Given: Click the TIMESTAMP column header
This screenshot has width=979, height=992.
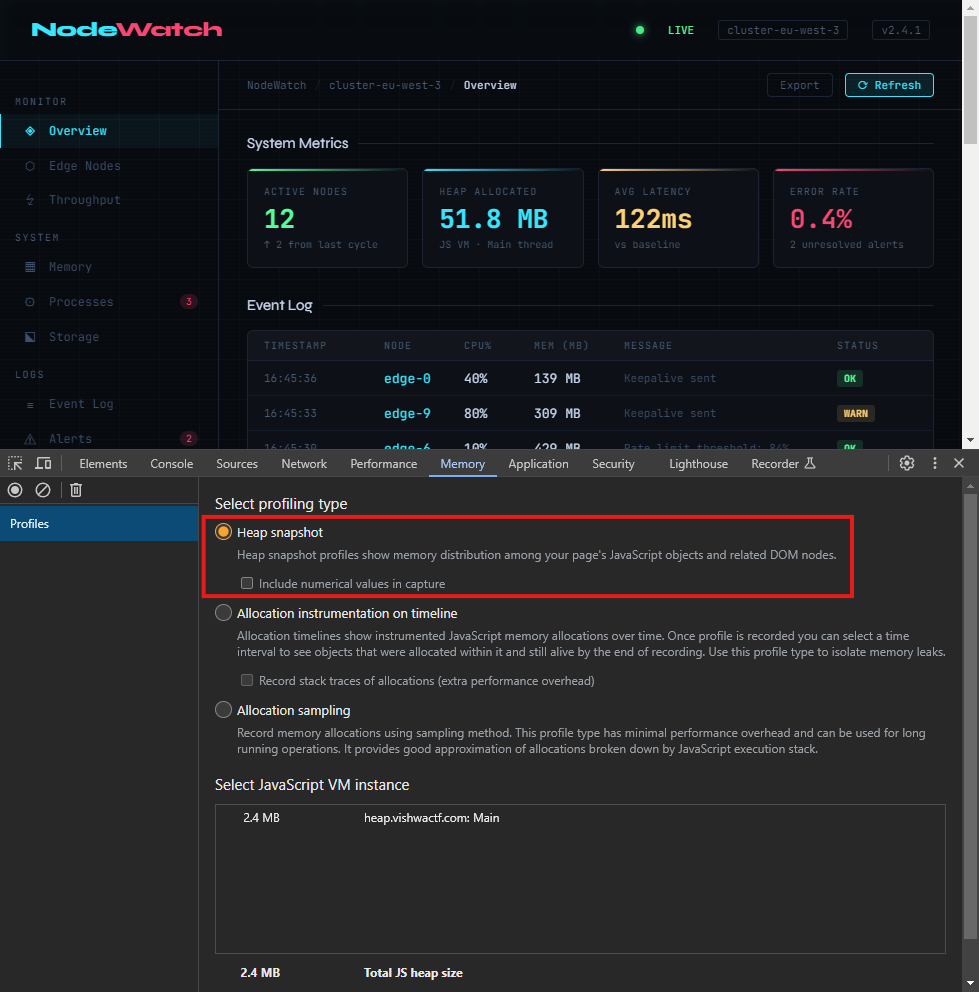Looking at the screenshot, I should coord(295,345).
